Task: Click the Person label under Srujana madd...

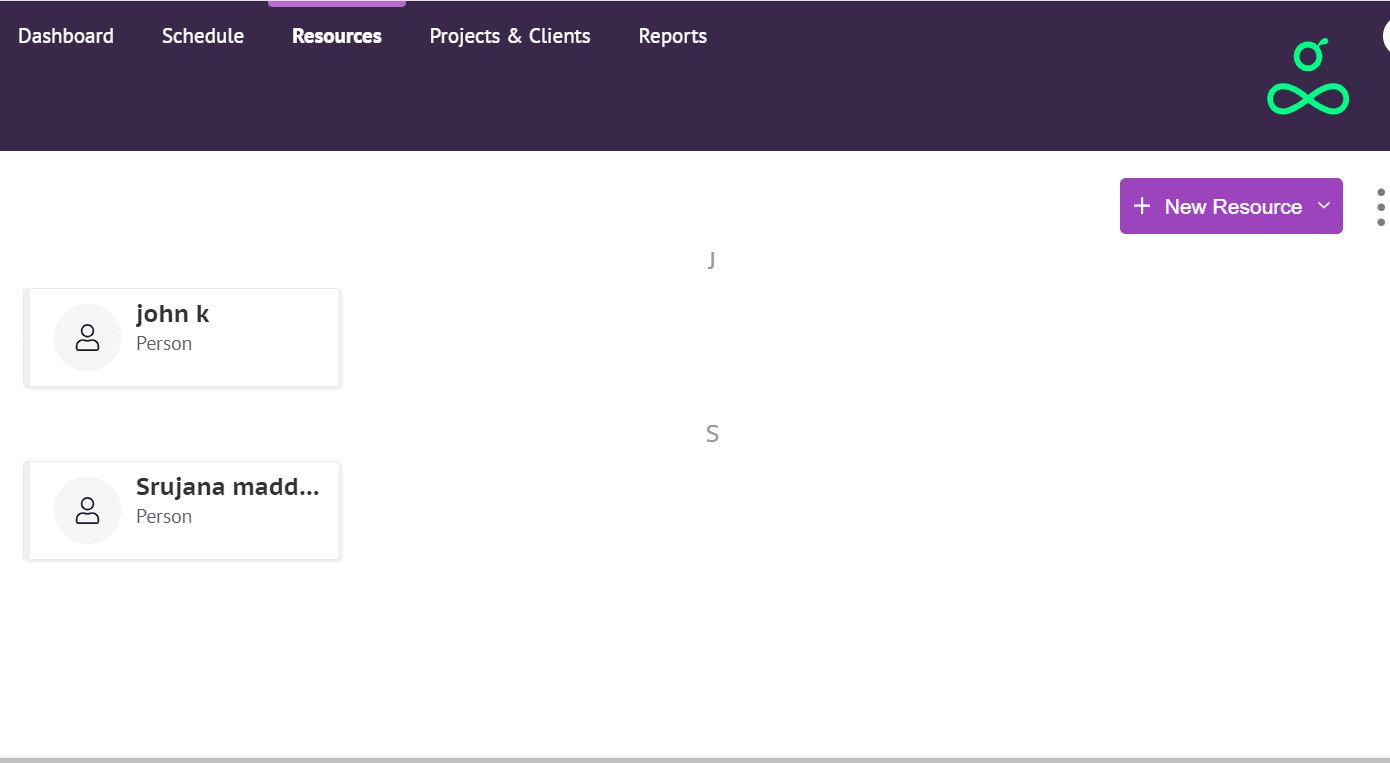Action: pyautogui.click(x=164, y=516)
